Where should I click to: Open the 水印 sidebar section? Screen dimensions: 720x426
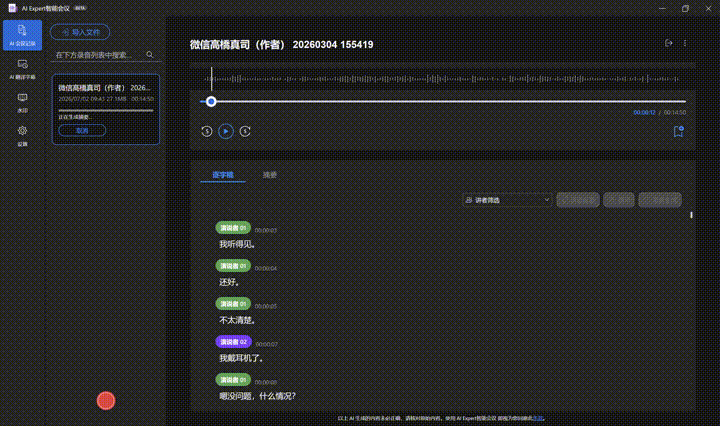(x=22, y=103)
